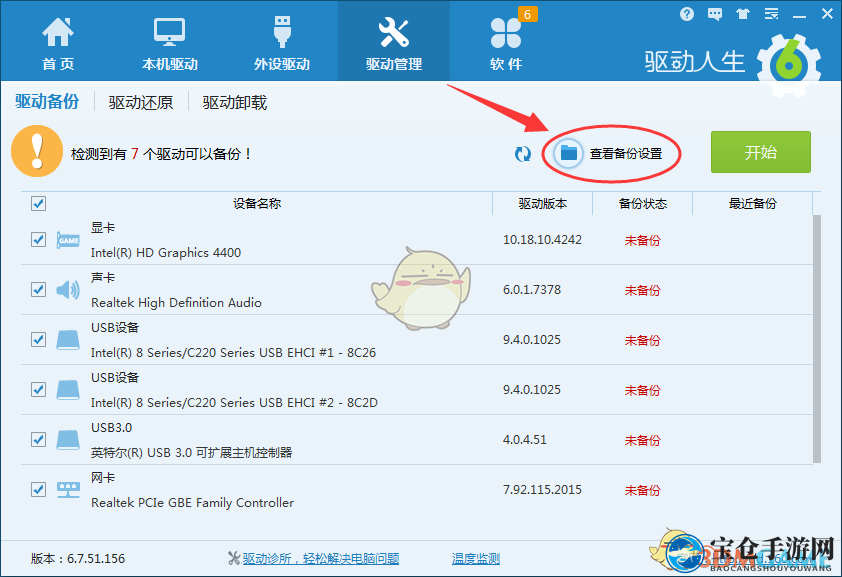Viewport: 842px width, 577px height.
Task: Click the 驱动人生 logo gear icon
Action: (789, 65)
